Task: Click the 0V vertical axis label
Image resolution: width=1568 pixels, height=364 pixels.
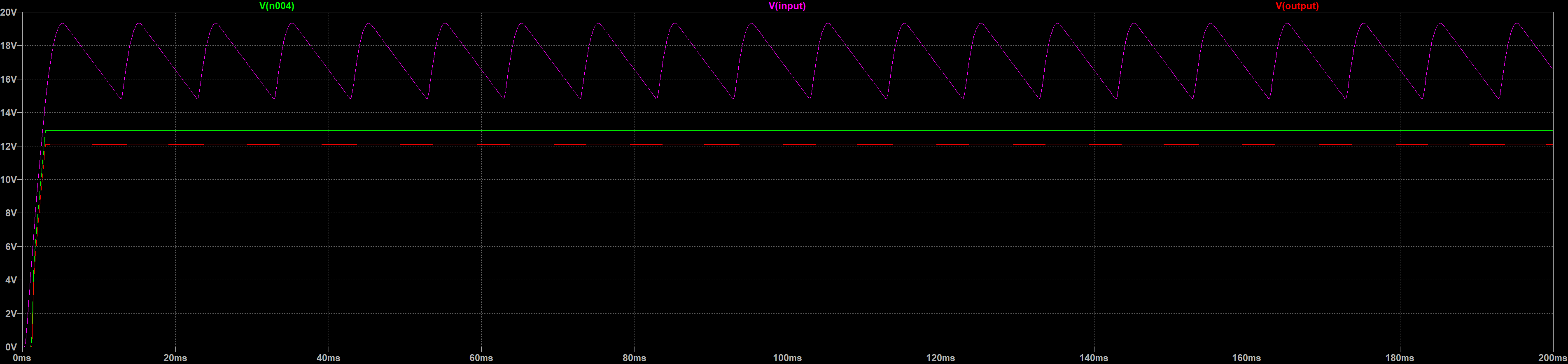Action: [10, 347]
